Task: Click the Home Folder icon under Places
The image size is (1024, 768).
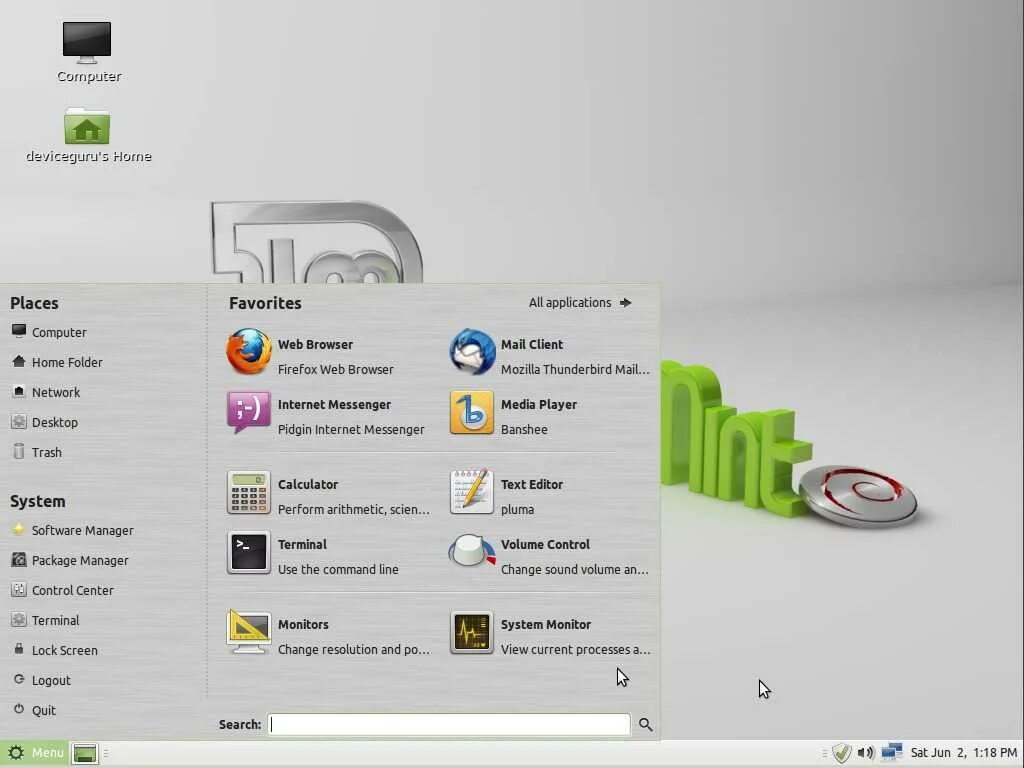Action: pos(19,361)
